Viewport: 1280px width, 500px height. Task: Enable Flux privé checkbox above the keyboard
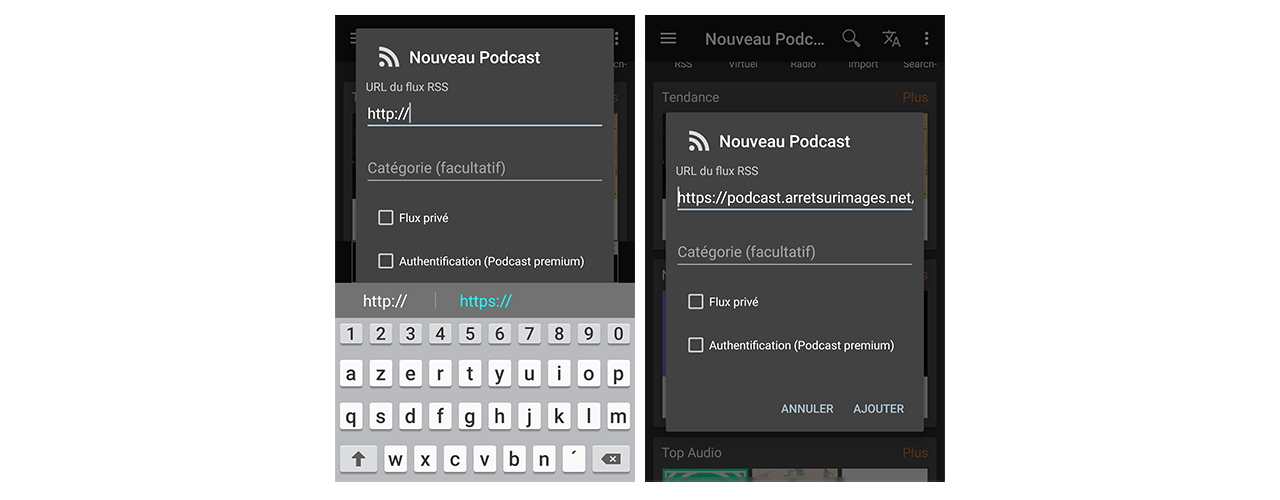click(386, 218)
